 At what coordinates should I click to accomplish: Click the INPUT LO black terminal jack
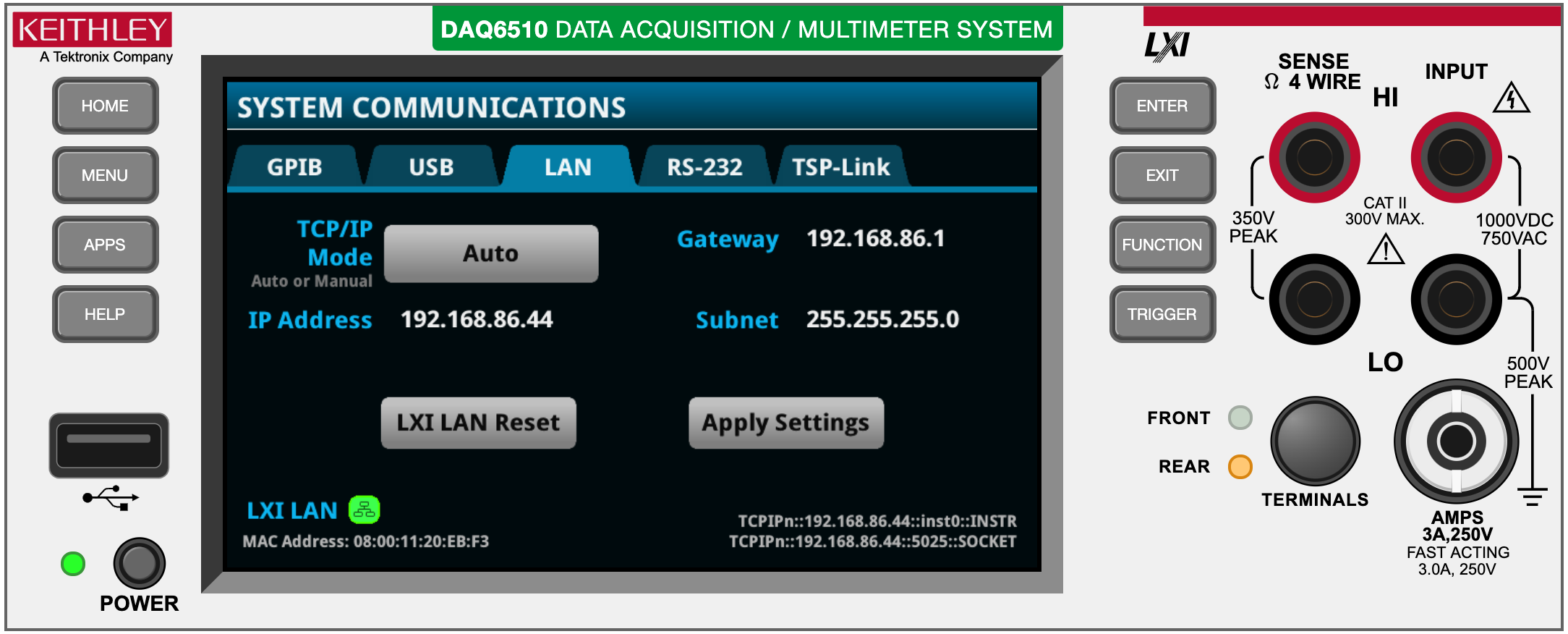[x=1456, y=298]
